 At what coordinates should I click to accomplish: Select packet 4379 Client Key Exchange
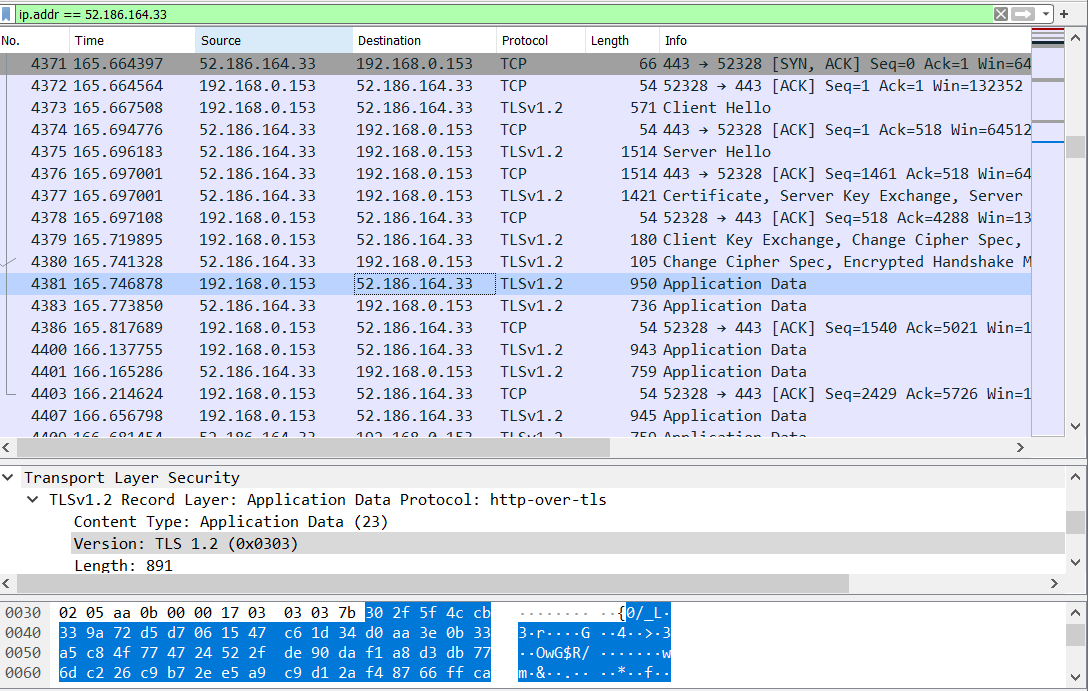click(516, 239)
